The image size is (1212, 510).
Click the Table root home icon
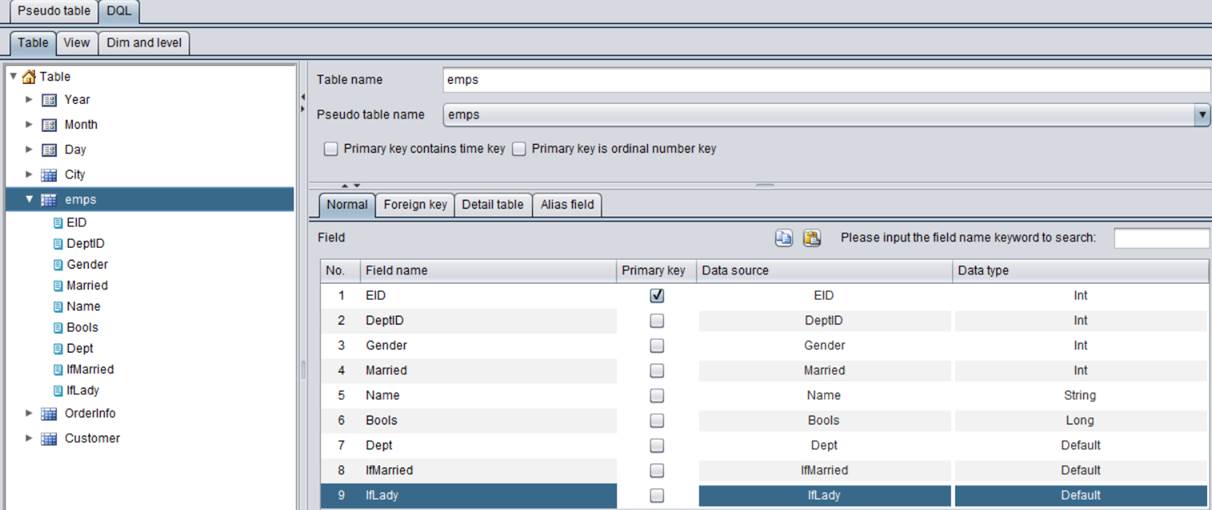tap(29, 77)
